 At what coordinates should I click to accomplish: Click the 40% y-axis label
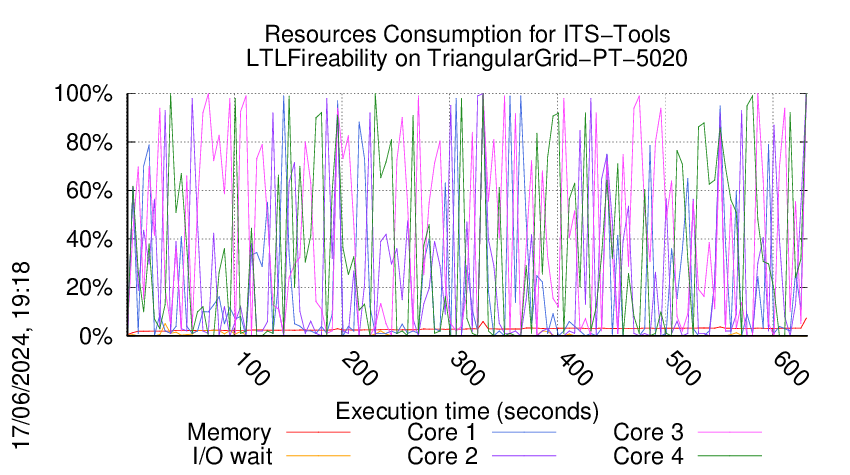point(89,239)
